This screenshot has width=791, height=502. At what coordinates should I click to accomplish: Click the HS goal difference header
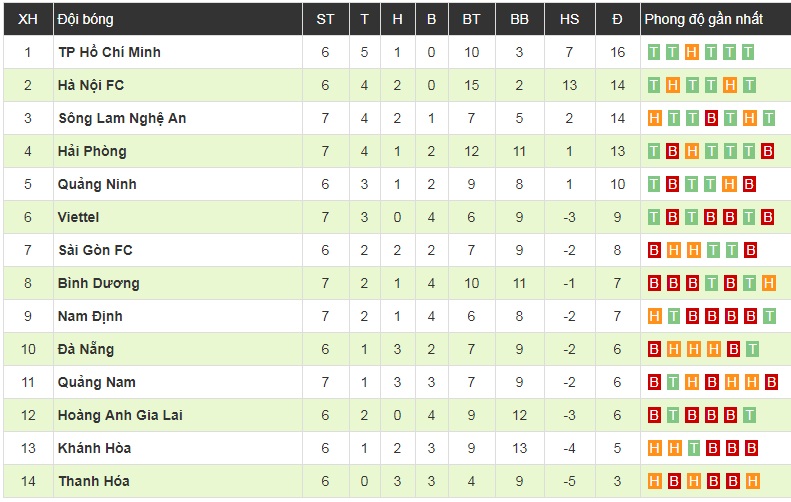[569, 19]
